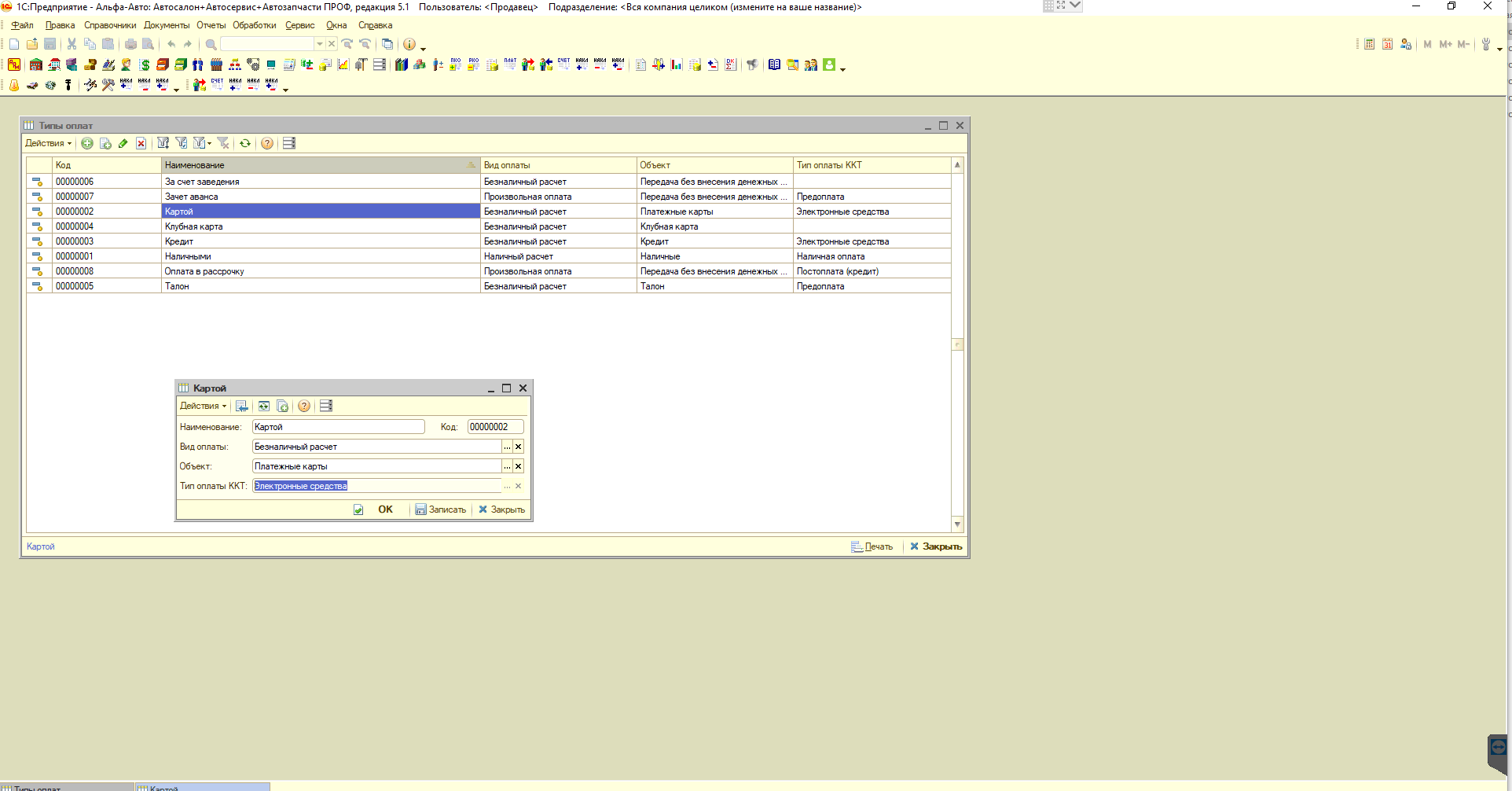Click the Calendar icon at top right
Viewport: 1512px width, 791px height.
tap(1388, 44)
